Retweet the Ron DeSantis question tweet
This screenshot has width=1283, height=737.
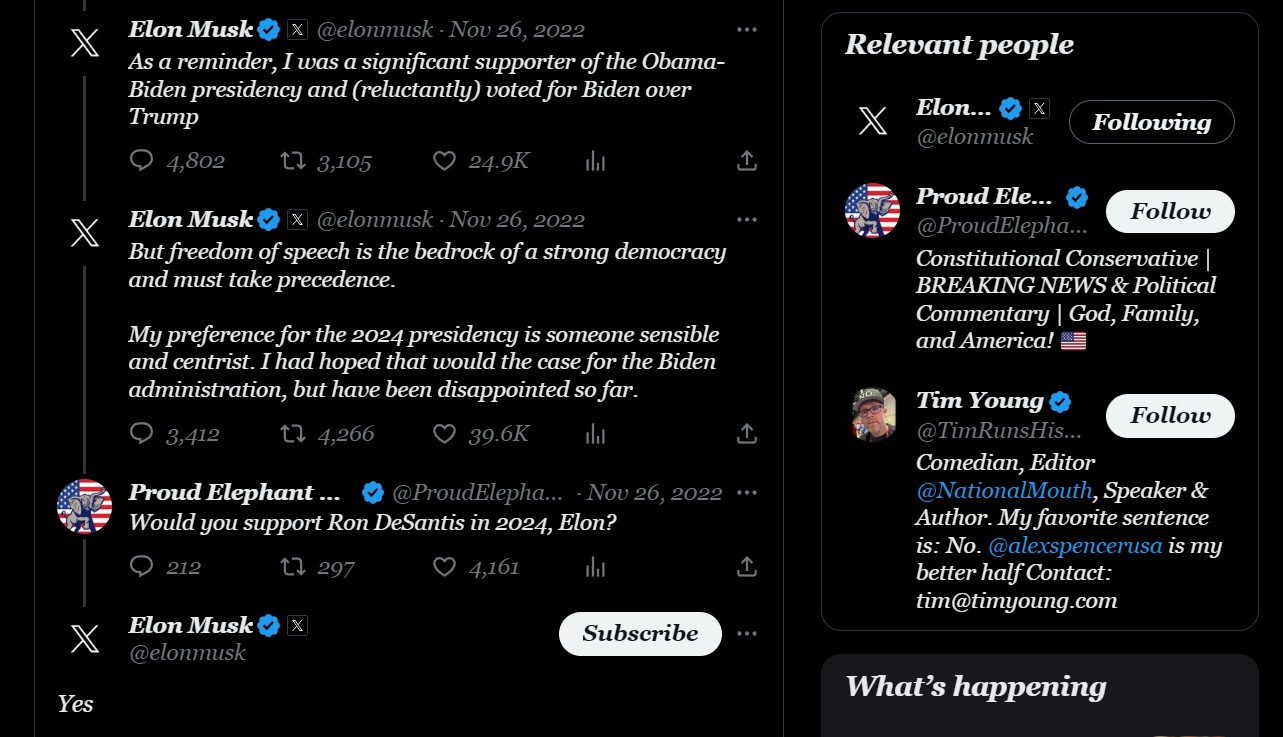(x=293, y=567)
